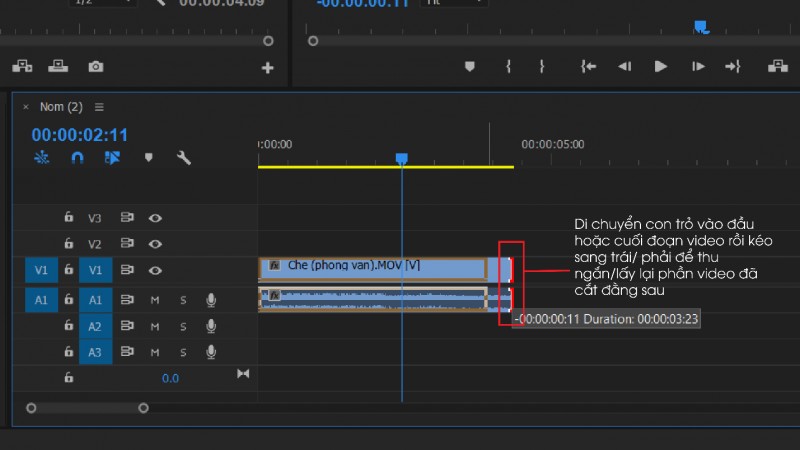Toggle insert sequences as nests icon

point(42,158)
